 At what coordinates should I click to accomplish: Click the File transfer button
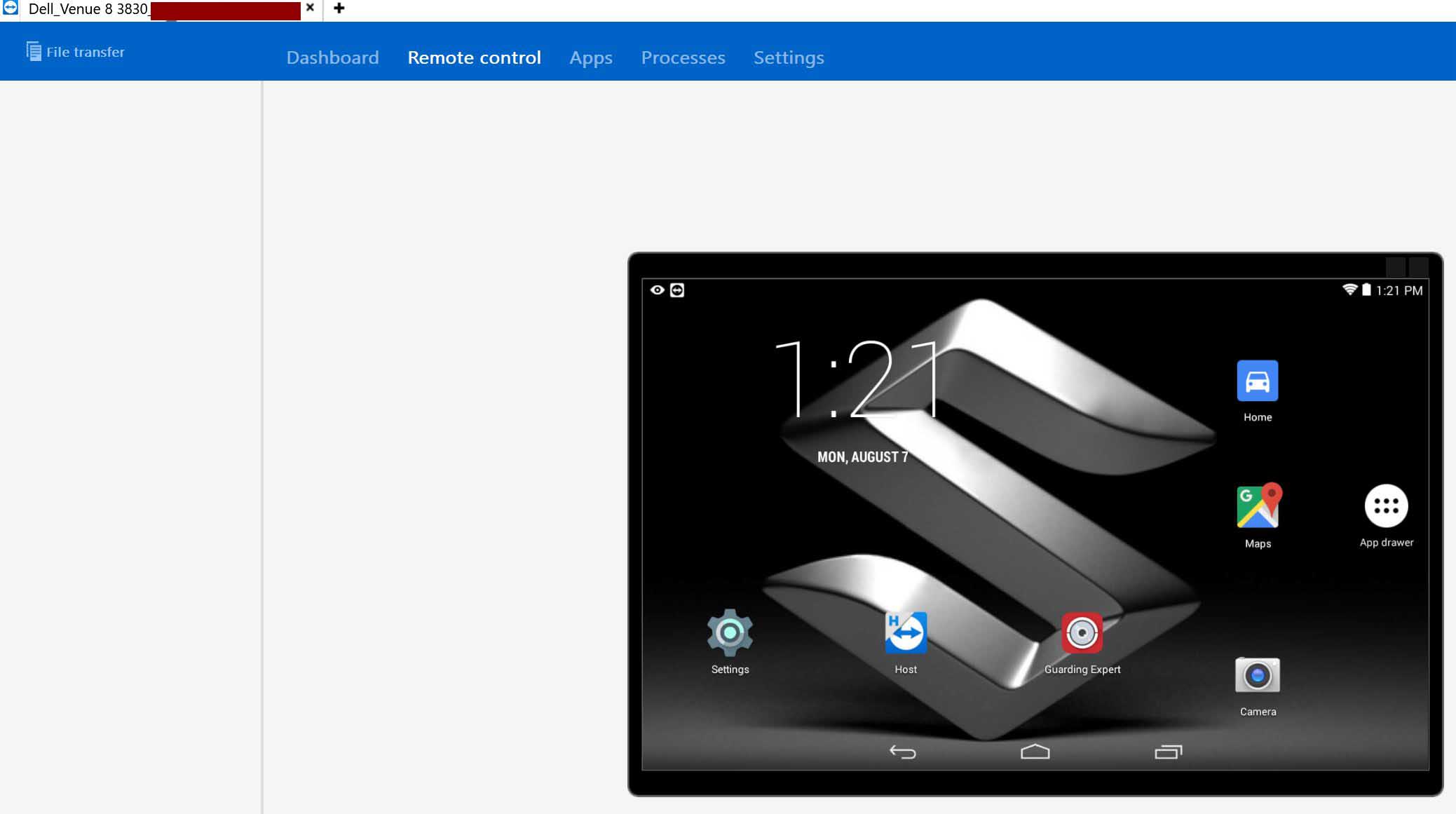click(76, 52)
